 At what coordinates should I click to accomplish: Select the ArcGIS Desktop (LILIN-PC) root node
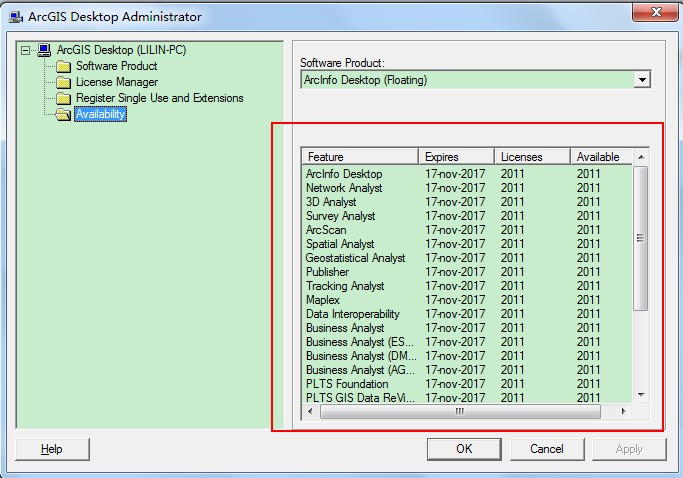122,50
